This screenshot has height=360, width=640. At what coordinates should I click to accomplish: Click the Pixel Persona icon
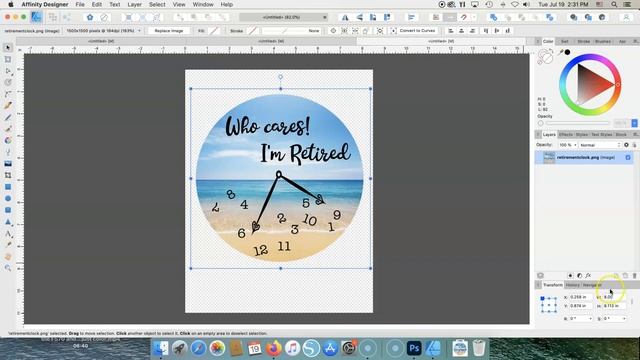53,17
